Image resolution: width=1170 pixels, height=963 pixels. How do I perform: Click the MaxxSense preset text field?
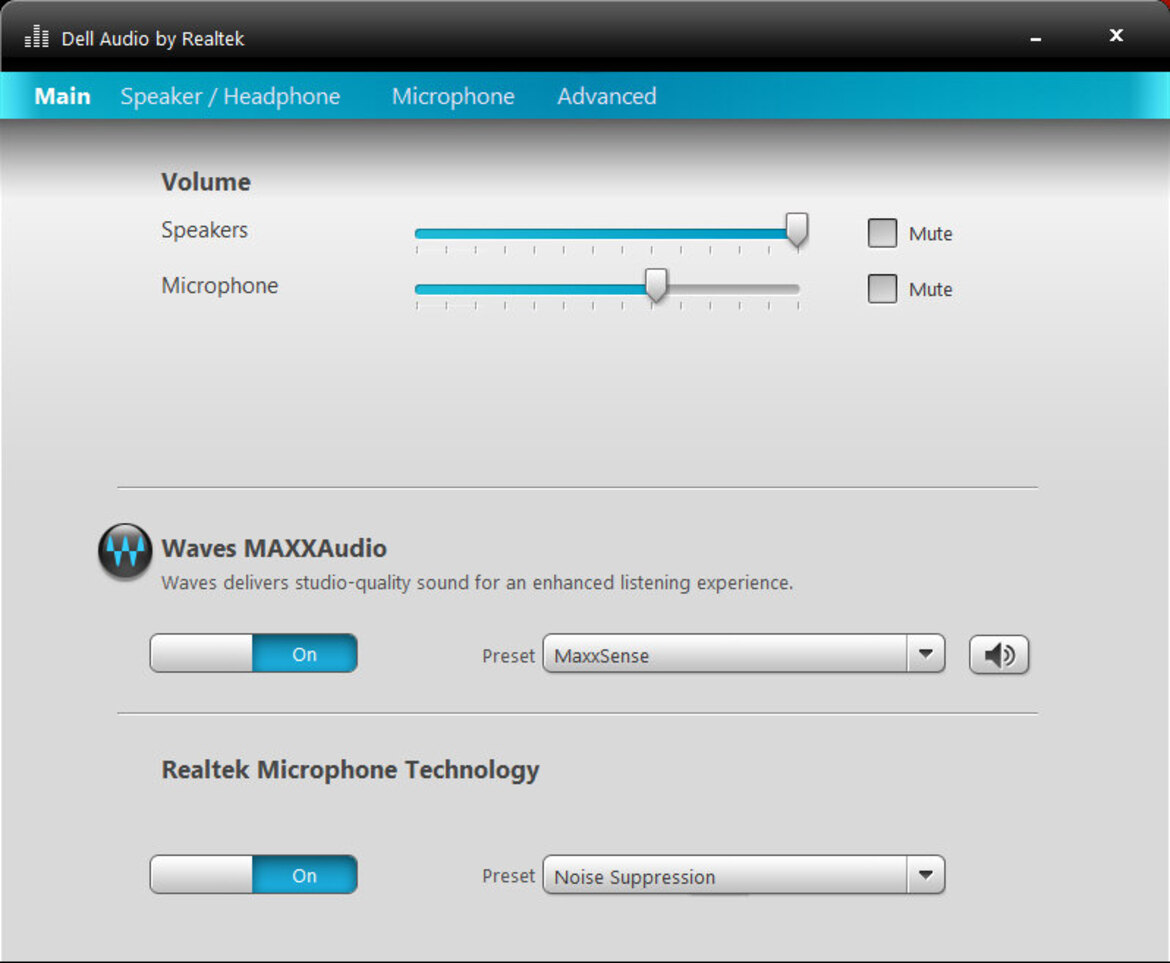click(x=725, y=654)
